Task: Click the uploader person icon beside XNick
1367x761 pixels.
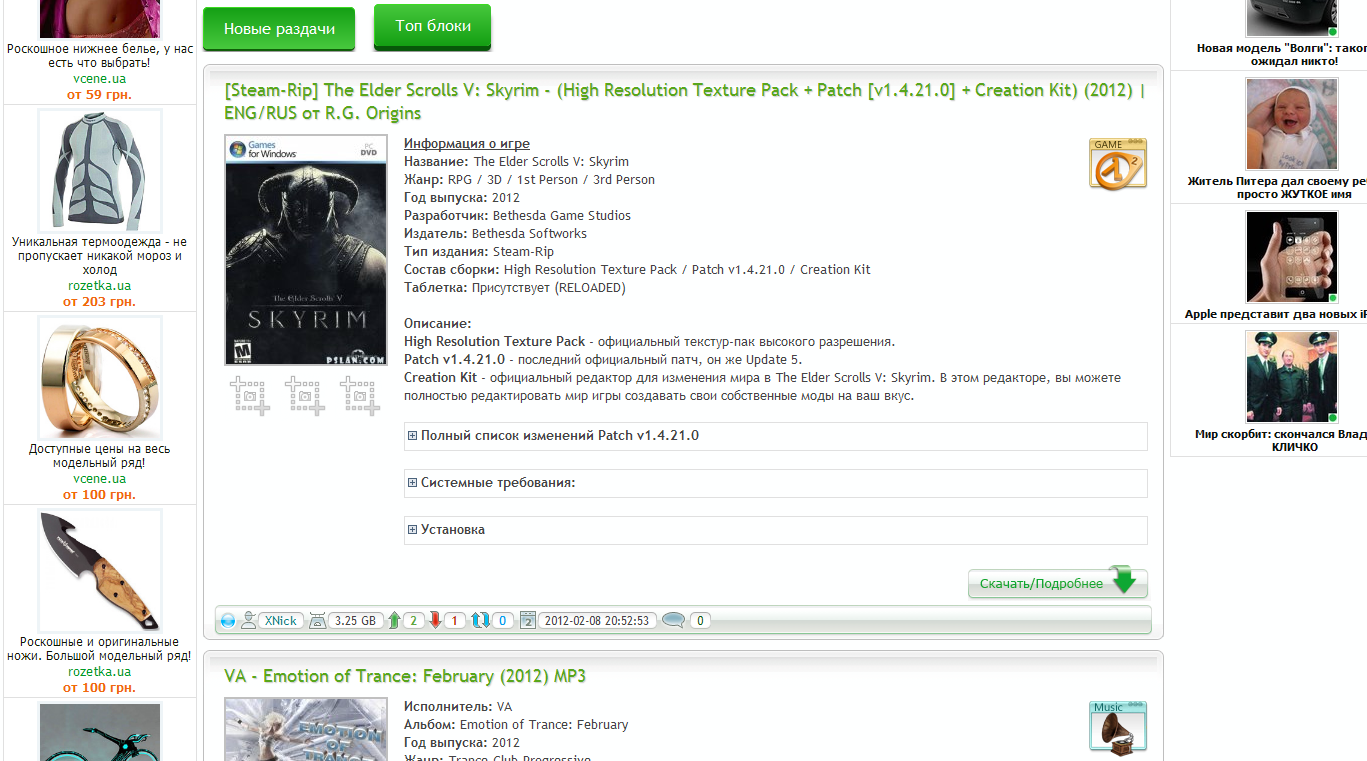Action: pos(250,621)
